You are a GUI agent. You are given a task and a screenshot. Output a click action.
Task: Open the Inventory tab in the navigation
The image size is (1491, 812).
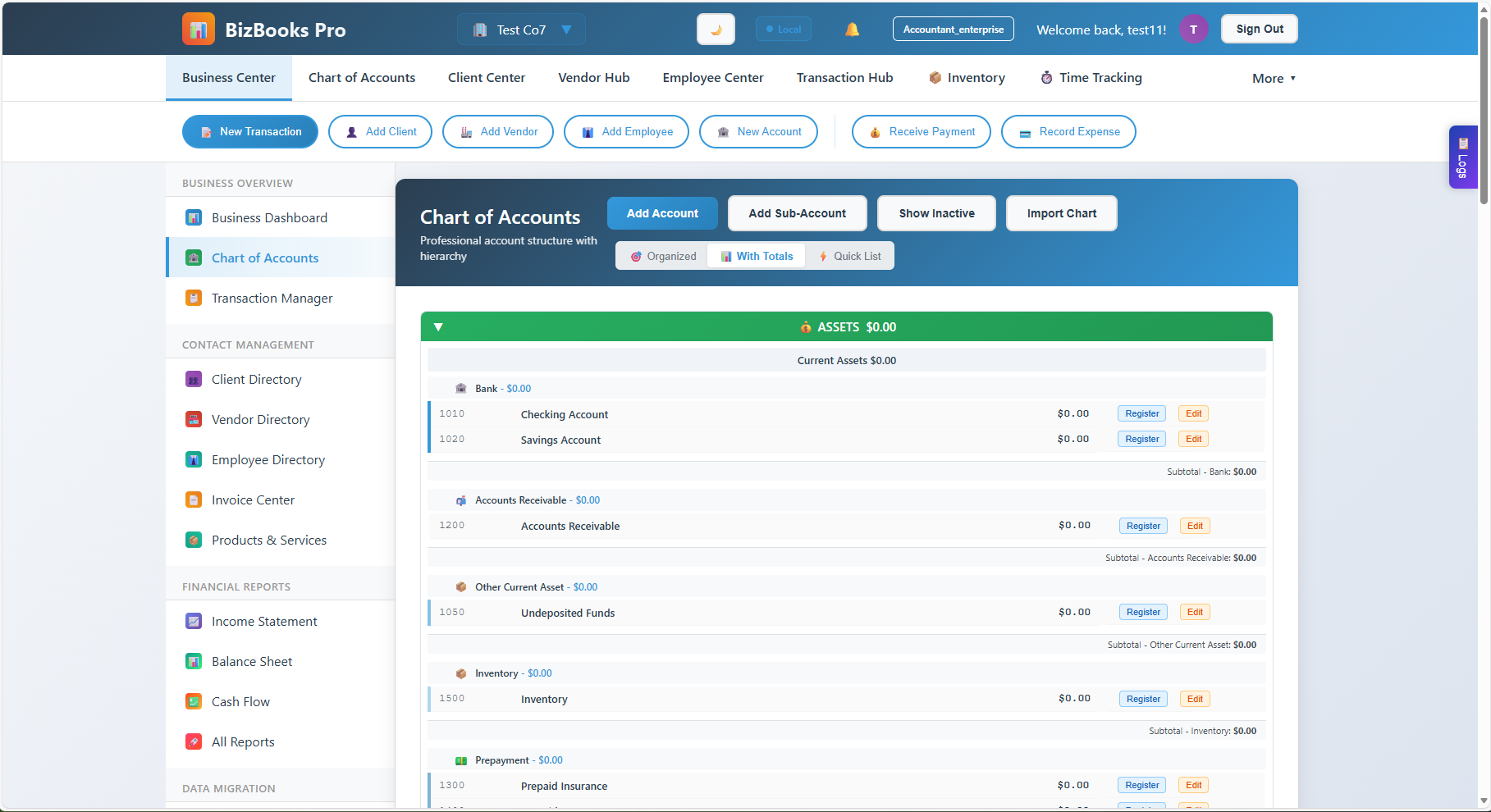(975, 77)
